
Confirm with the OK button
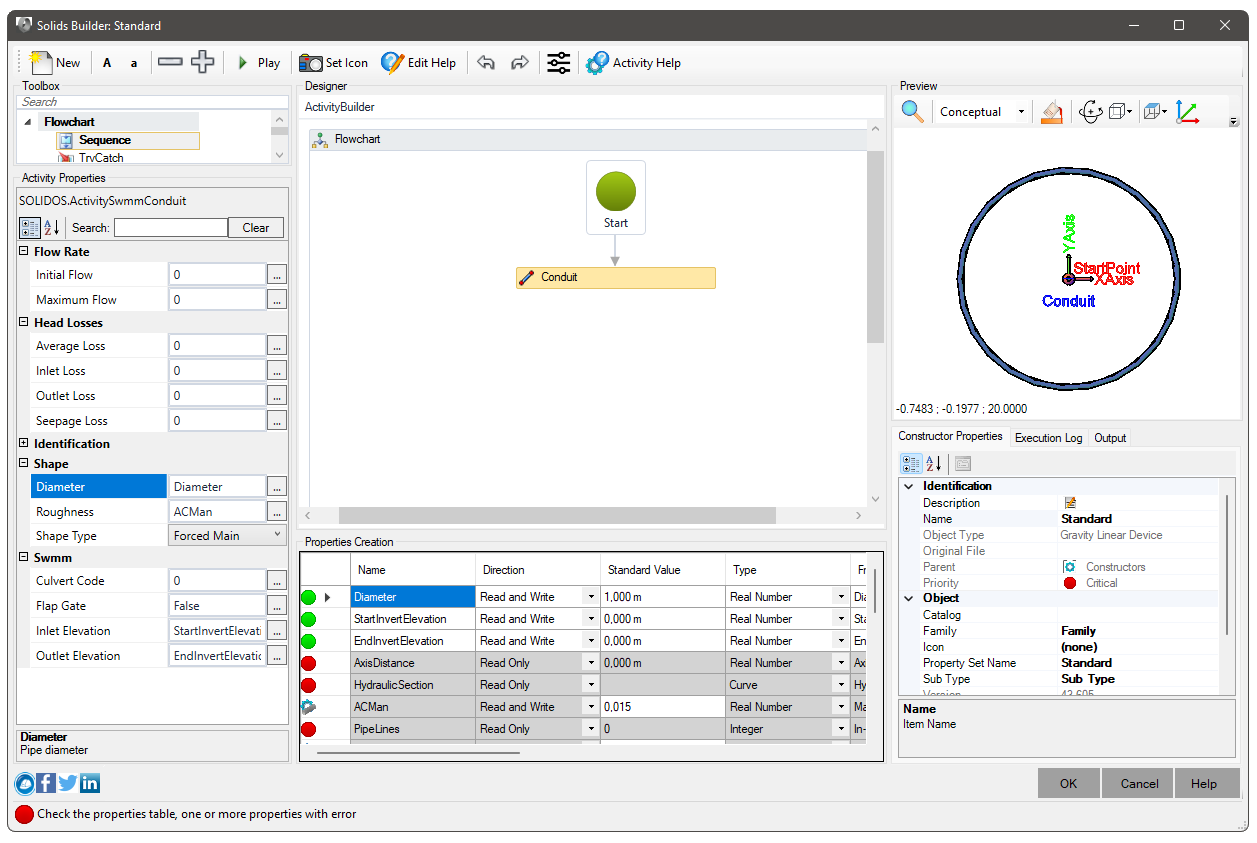1069,783
